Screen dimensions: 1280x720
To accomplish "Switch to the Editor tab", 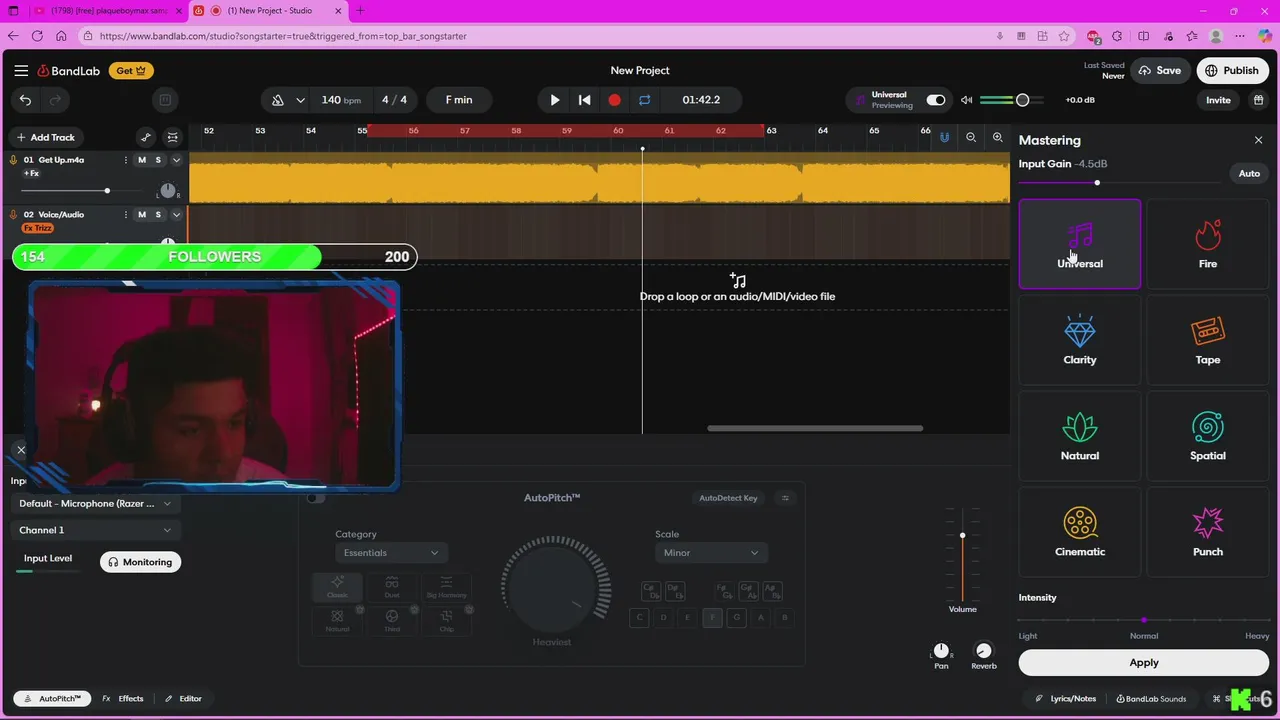I will [x=183, y=698].
